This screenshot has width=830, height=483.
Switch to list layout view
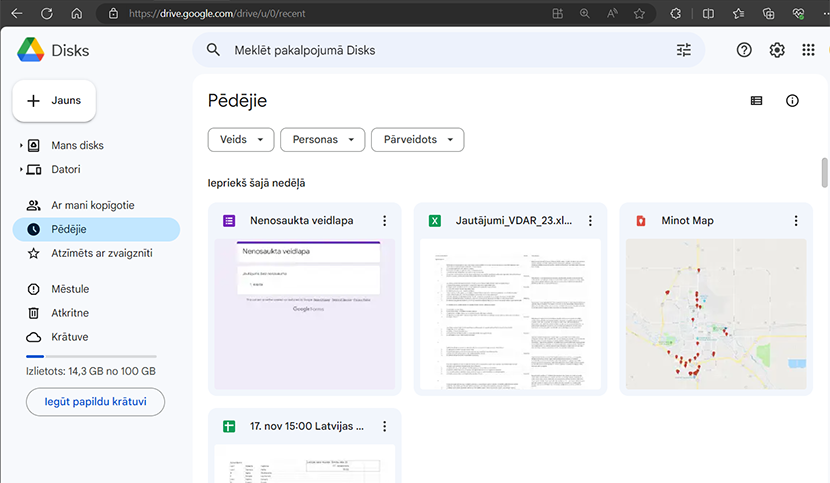pos(756,101)
